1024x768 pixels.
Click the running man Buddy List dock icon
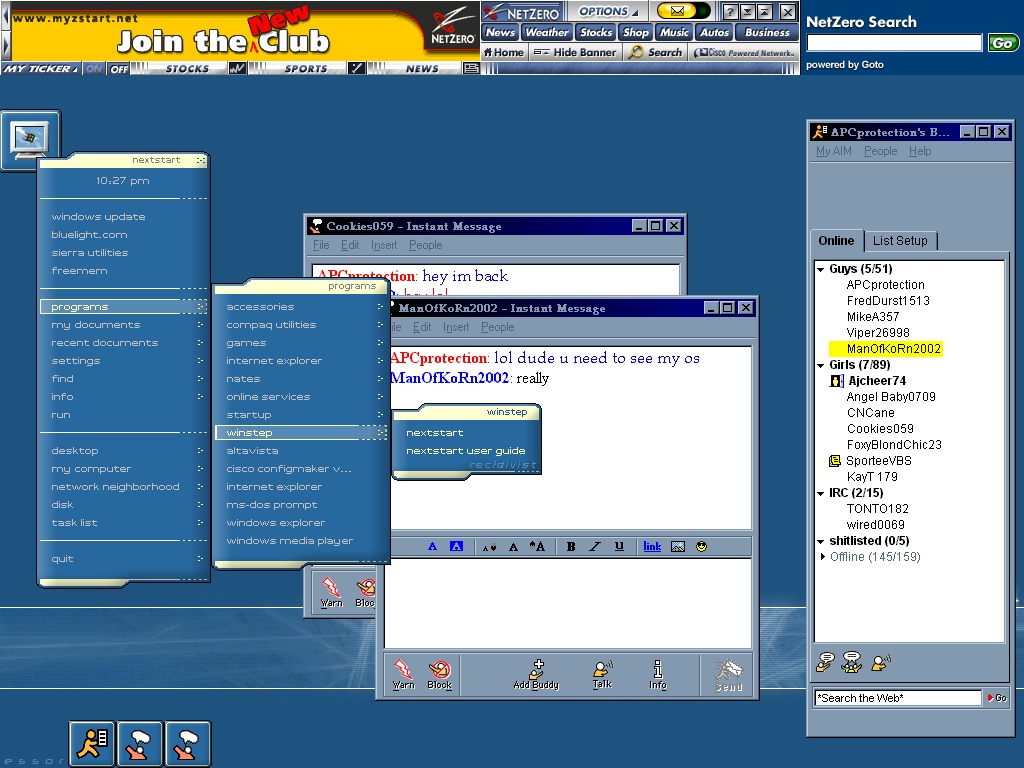(x=92, y=743)
